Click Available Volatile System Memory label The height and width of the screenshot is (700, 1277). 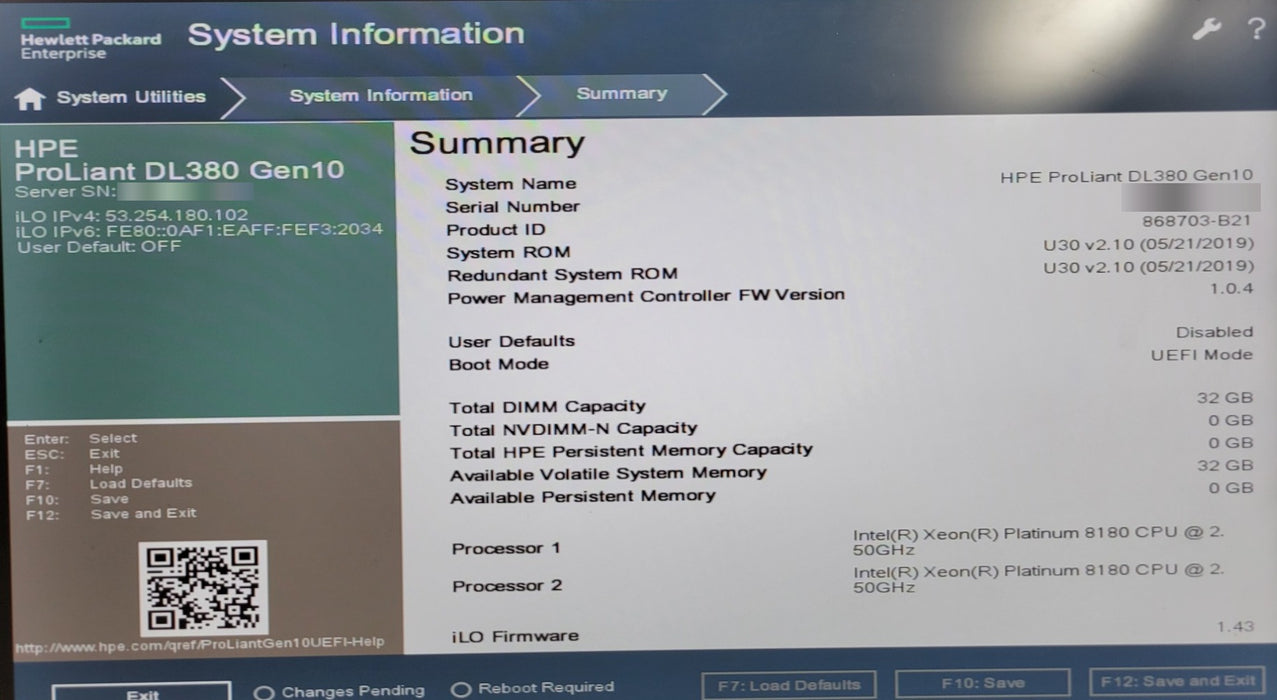pos(608,474)
